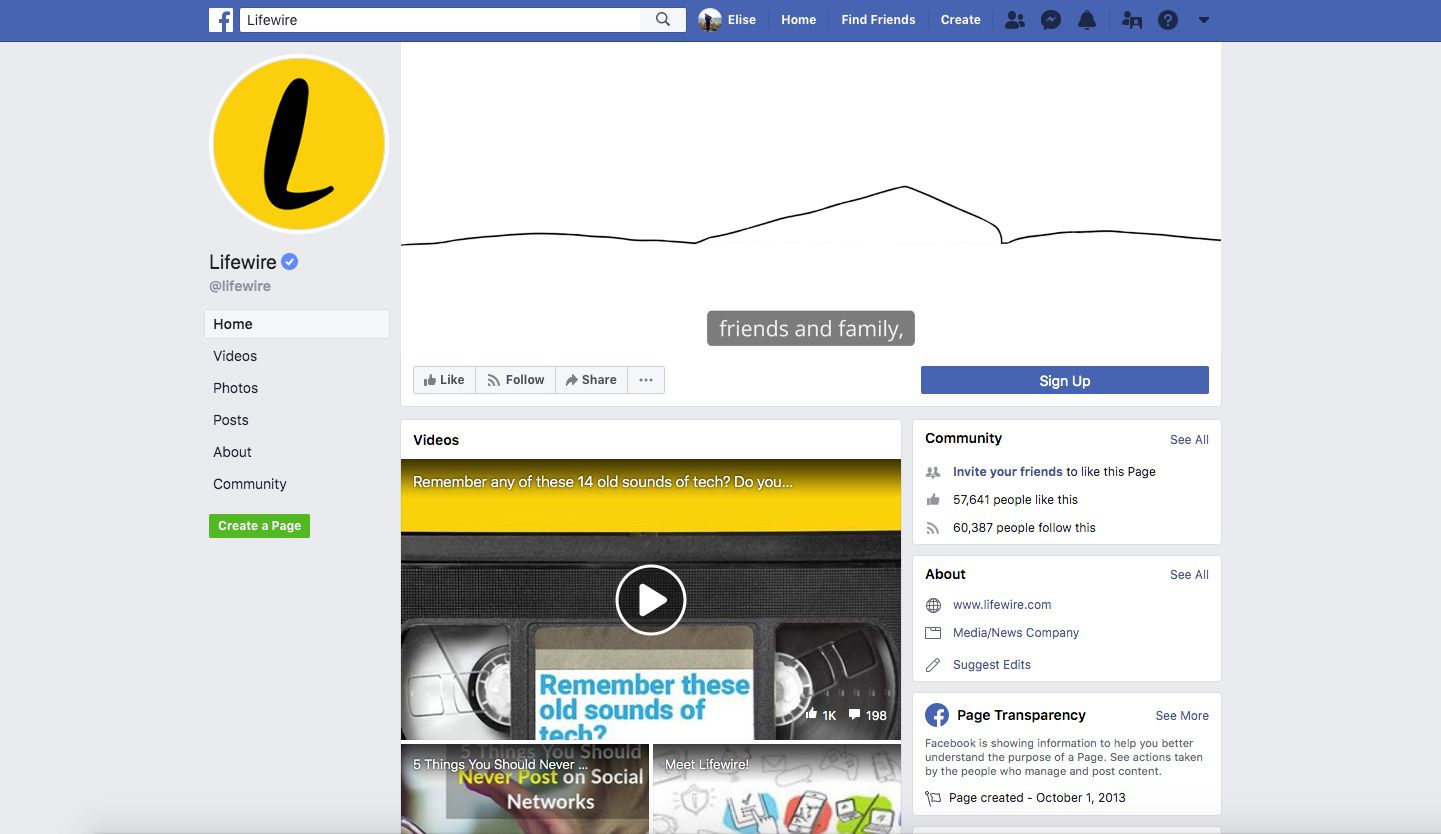Viewport: 1441px width, 834px height.
Task: Share the Lifewire page
Action: pyautogui.click(x=591, y=380)
